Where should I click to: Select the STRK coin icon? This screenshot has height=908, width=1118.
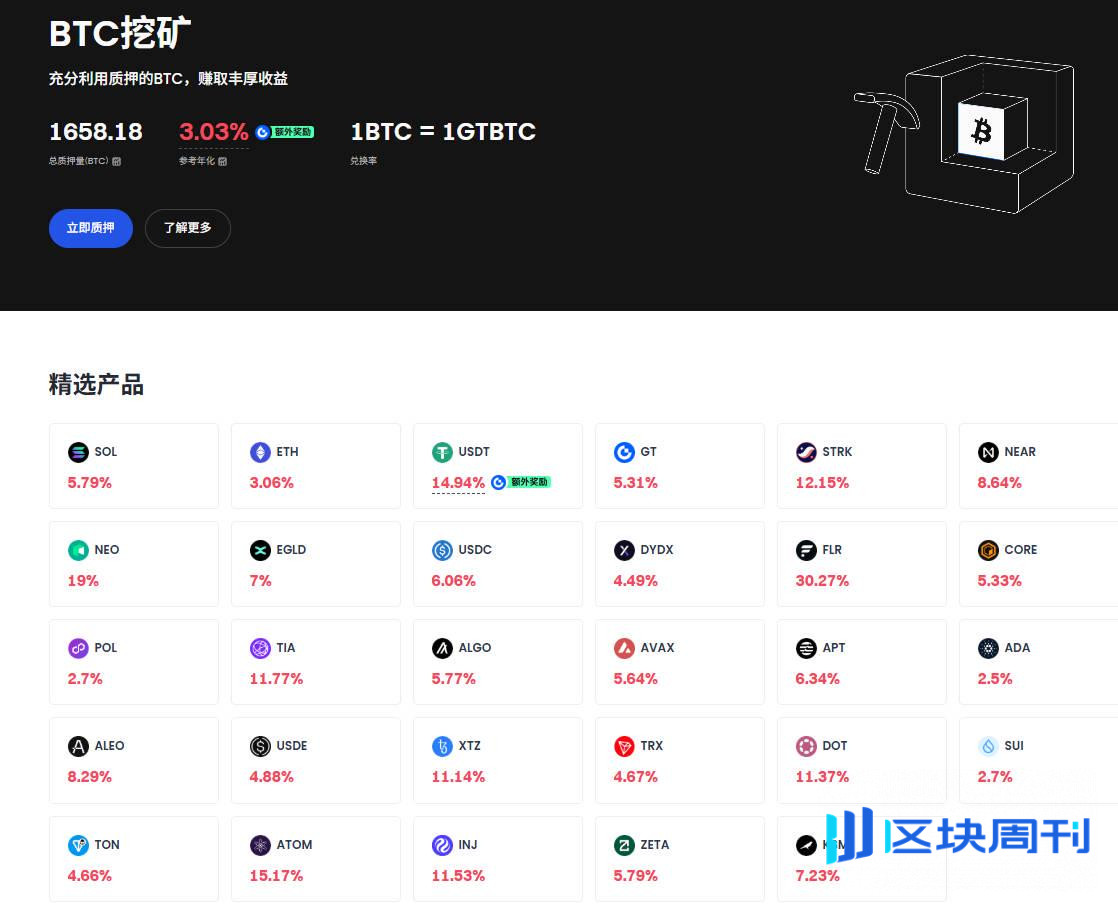pyautogui.click(x=806, y=452)
